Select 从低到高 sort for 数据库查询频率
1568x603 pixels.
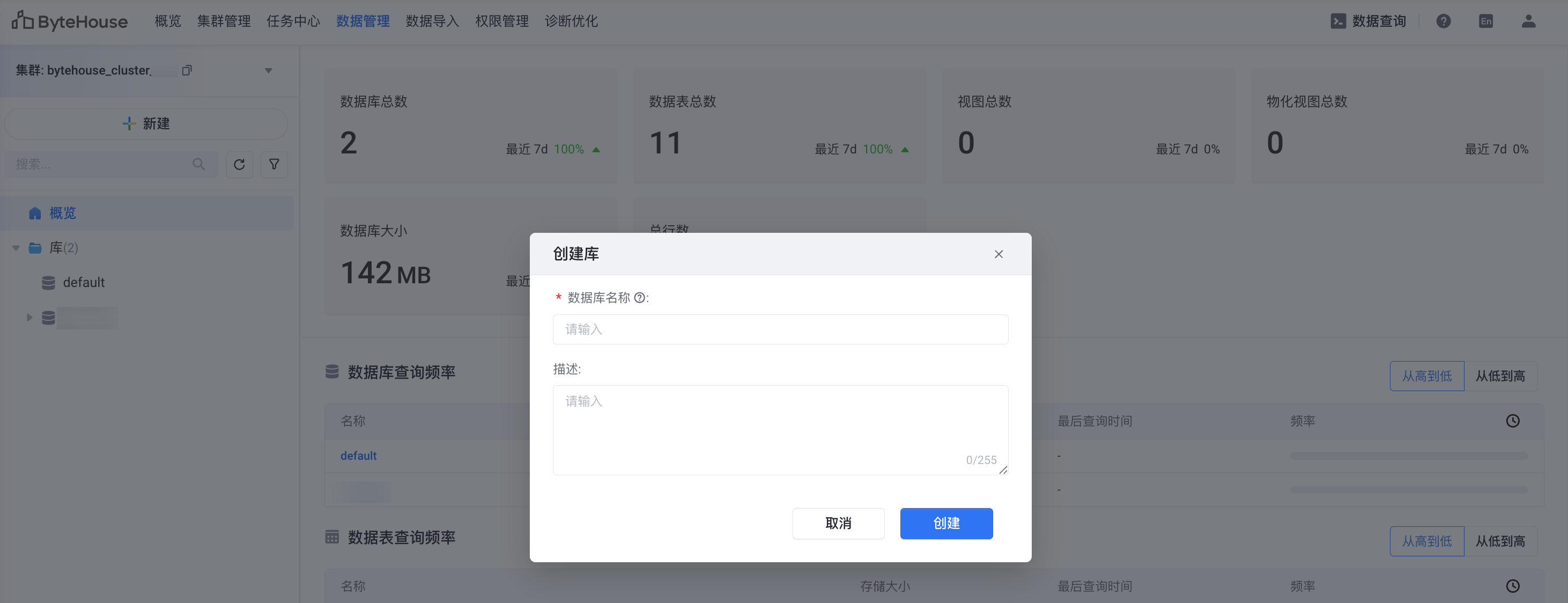pos(1500,376)
